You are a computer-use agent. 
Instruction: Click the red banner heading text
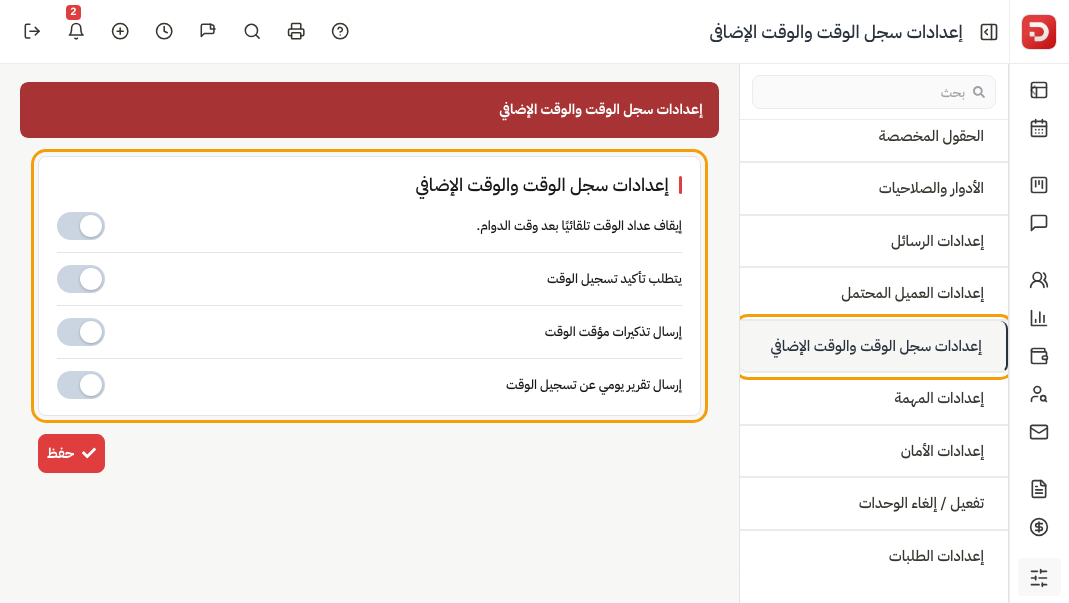(x=601, y=110)
